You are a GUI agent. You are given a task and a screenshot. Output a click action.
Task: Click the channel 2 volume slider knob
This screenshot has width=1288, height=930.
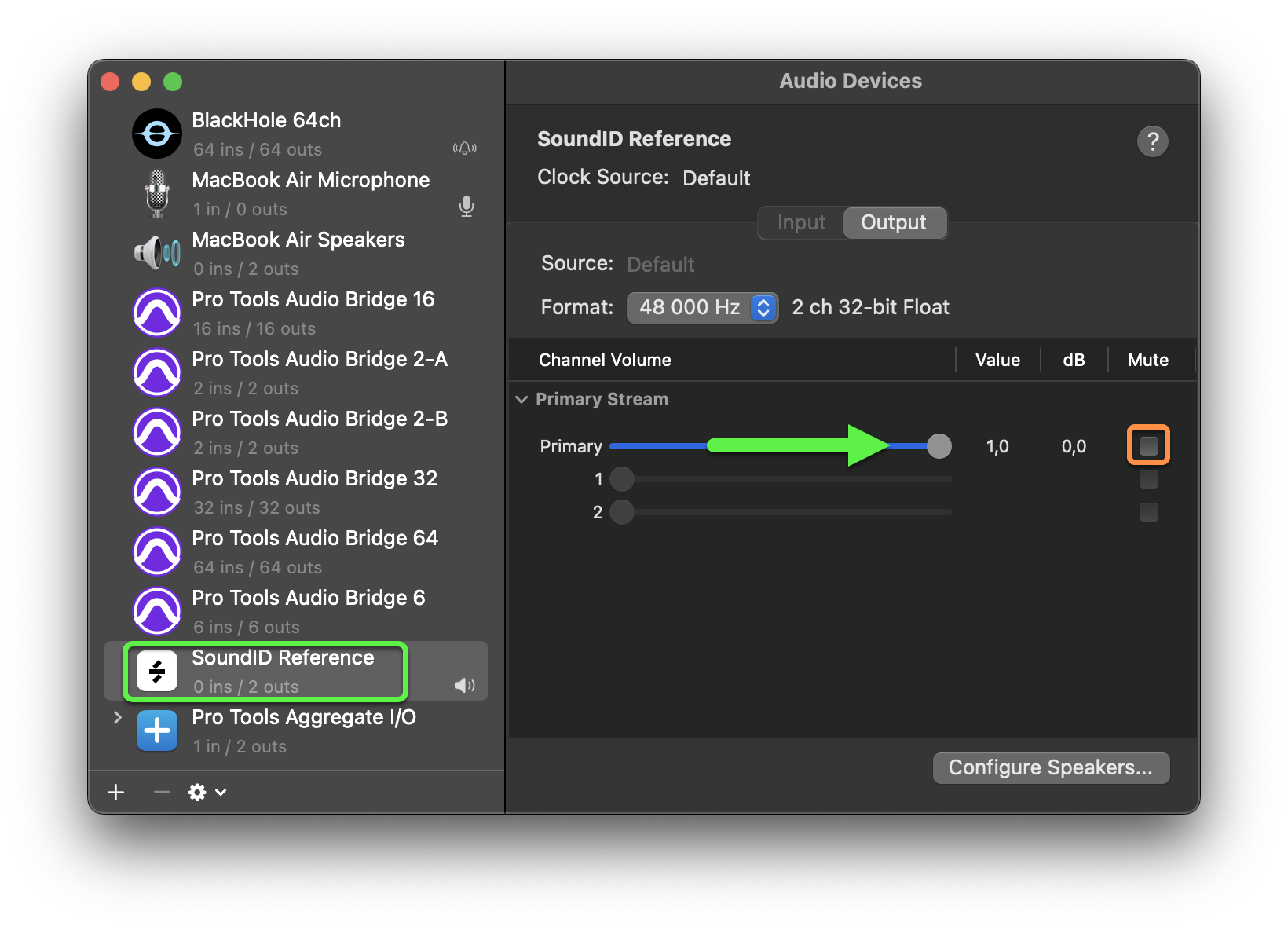click(x=622, y=512)
